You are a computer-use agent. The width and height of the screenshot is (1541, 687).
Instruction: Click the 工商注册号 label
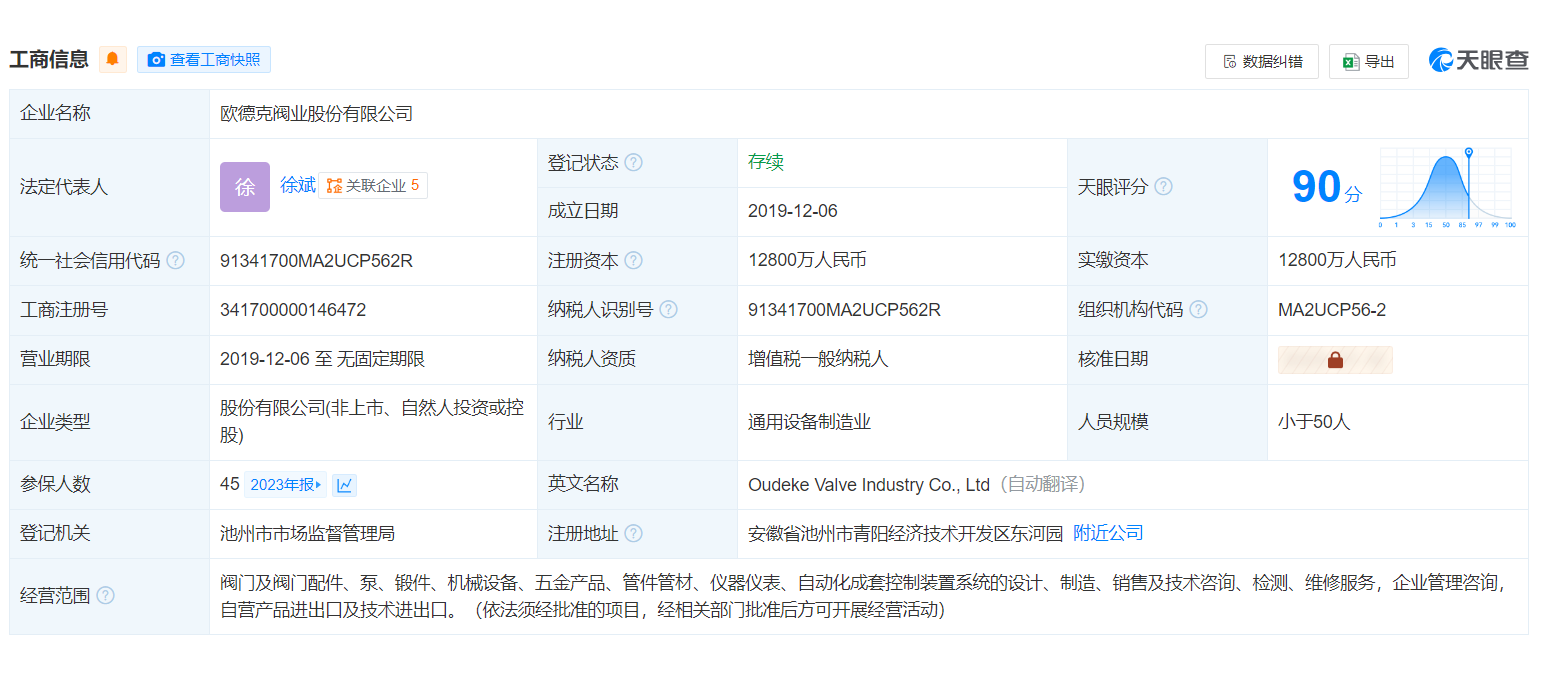point(64,310)
